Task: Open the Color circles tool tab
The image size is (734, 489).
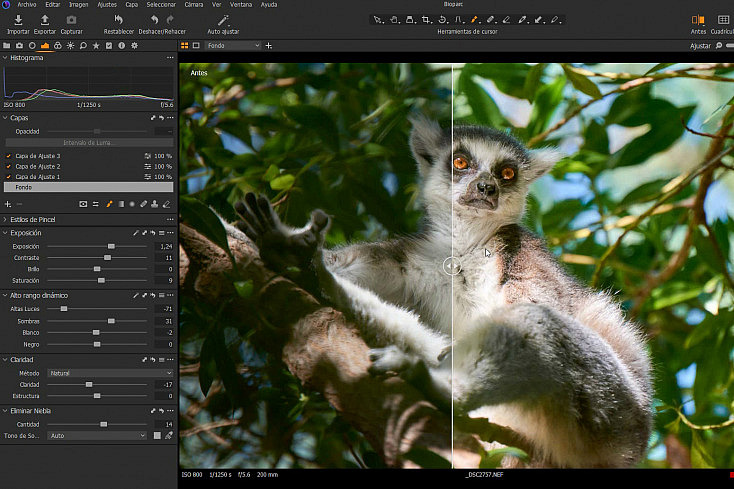Action: coord(58,45)
